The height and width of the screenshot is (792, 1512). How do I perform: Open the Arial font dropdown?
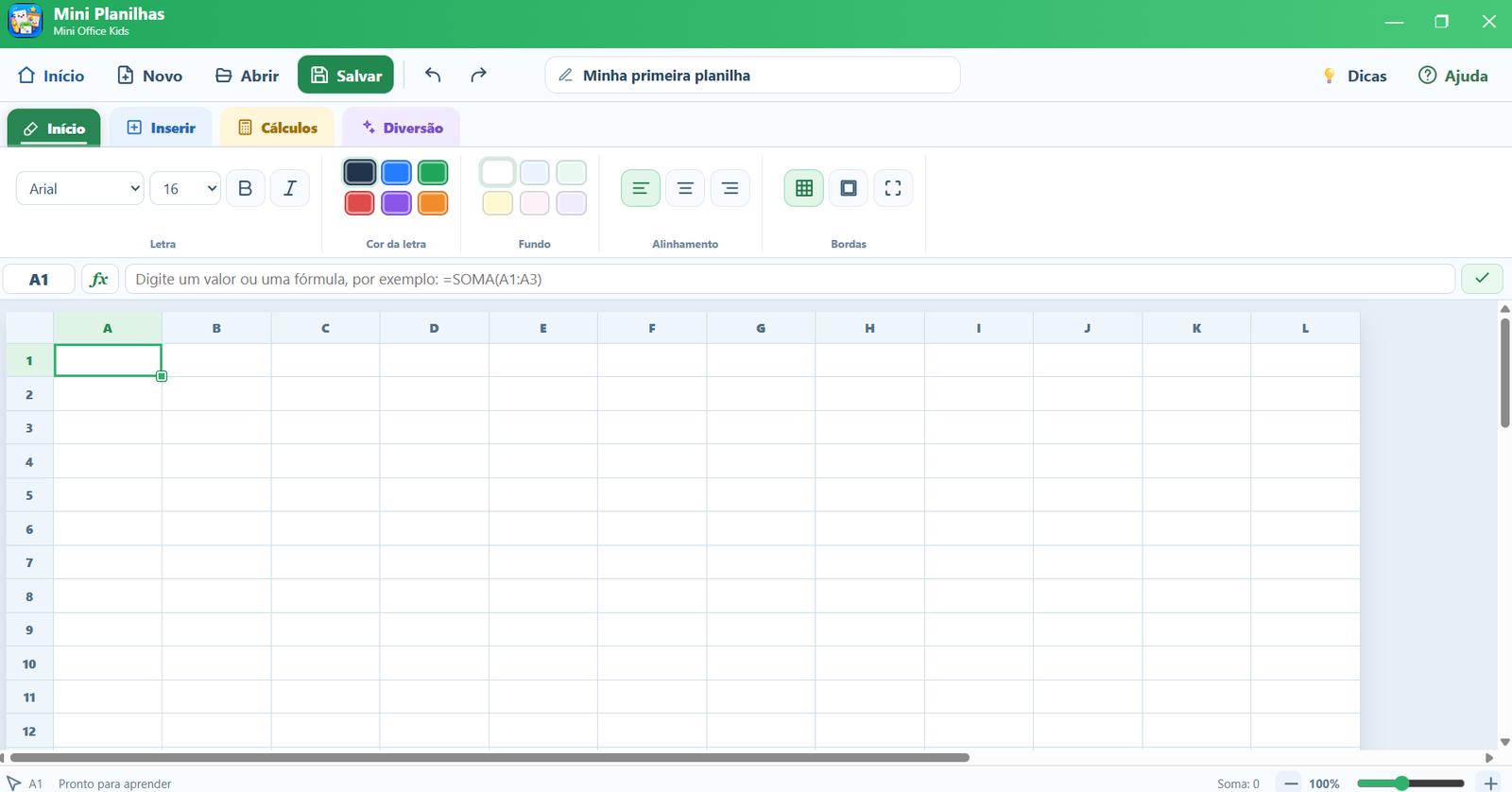click(x=80, y=188)
